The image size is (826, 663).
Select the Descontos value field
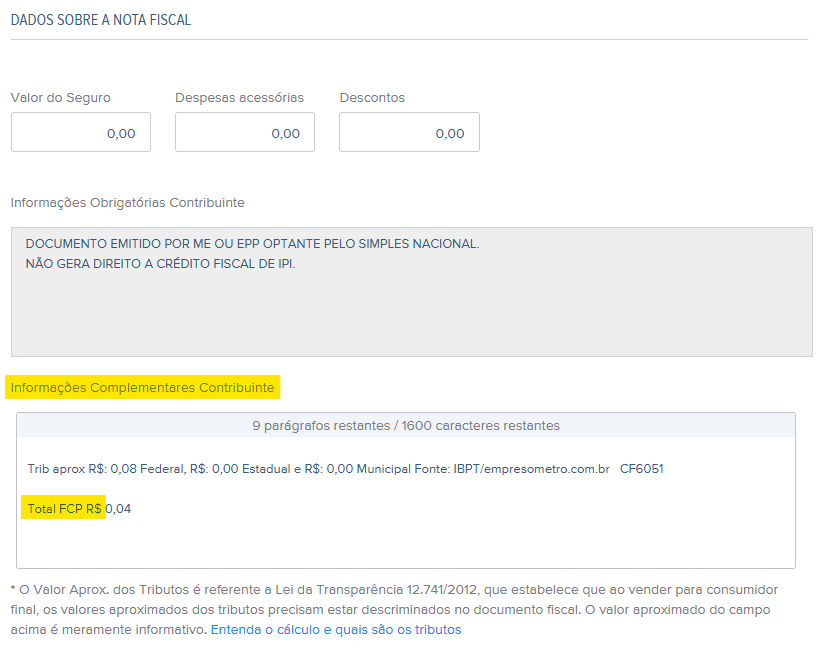[x=409, y=133]
